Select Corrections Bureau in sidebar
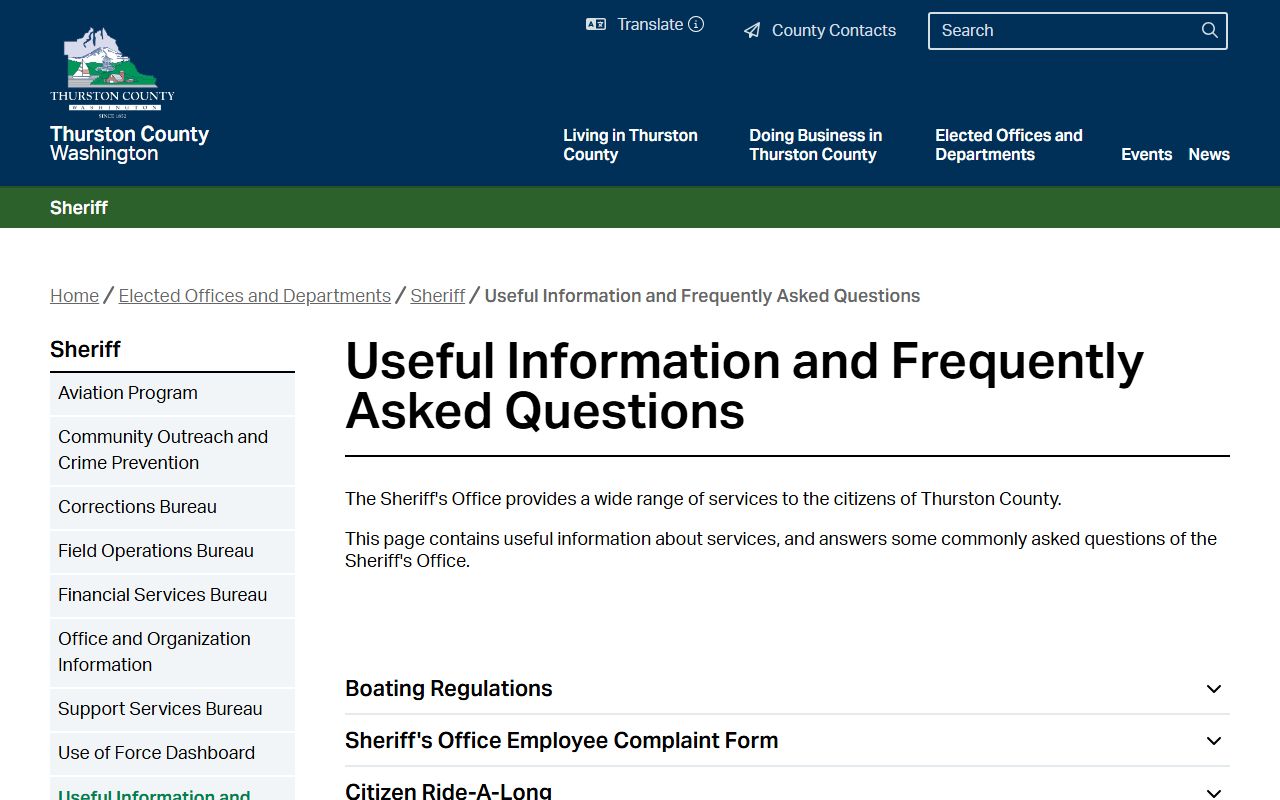Viewport: 1280px width, 800px height. pos(172,507)
